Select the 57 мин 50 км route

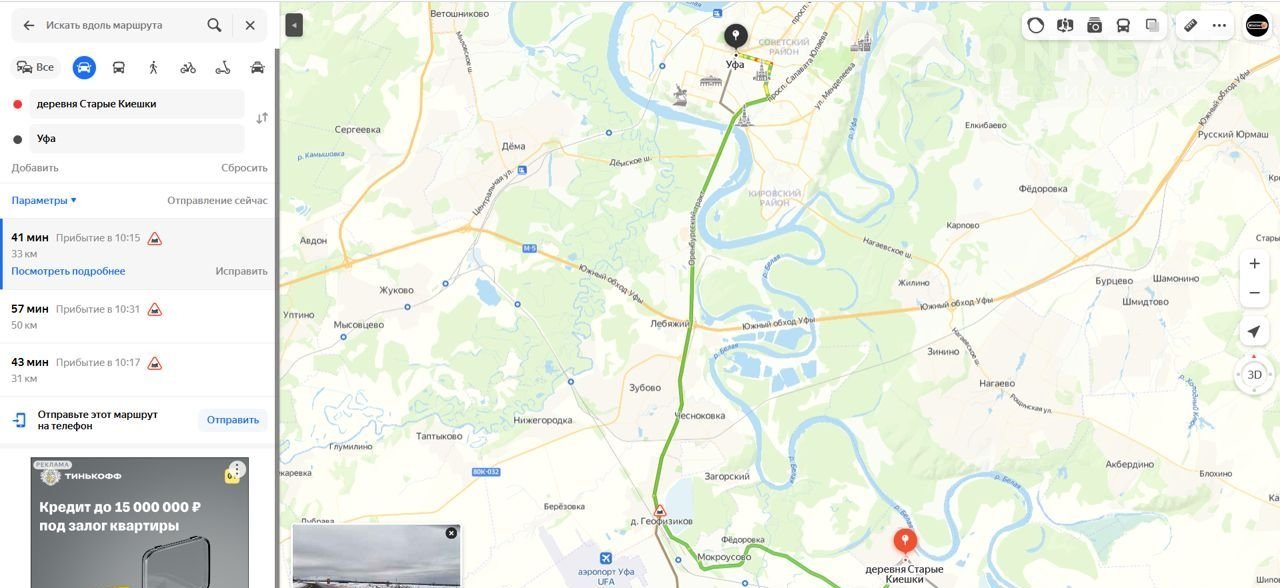pos(139,316)
